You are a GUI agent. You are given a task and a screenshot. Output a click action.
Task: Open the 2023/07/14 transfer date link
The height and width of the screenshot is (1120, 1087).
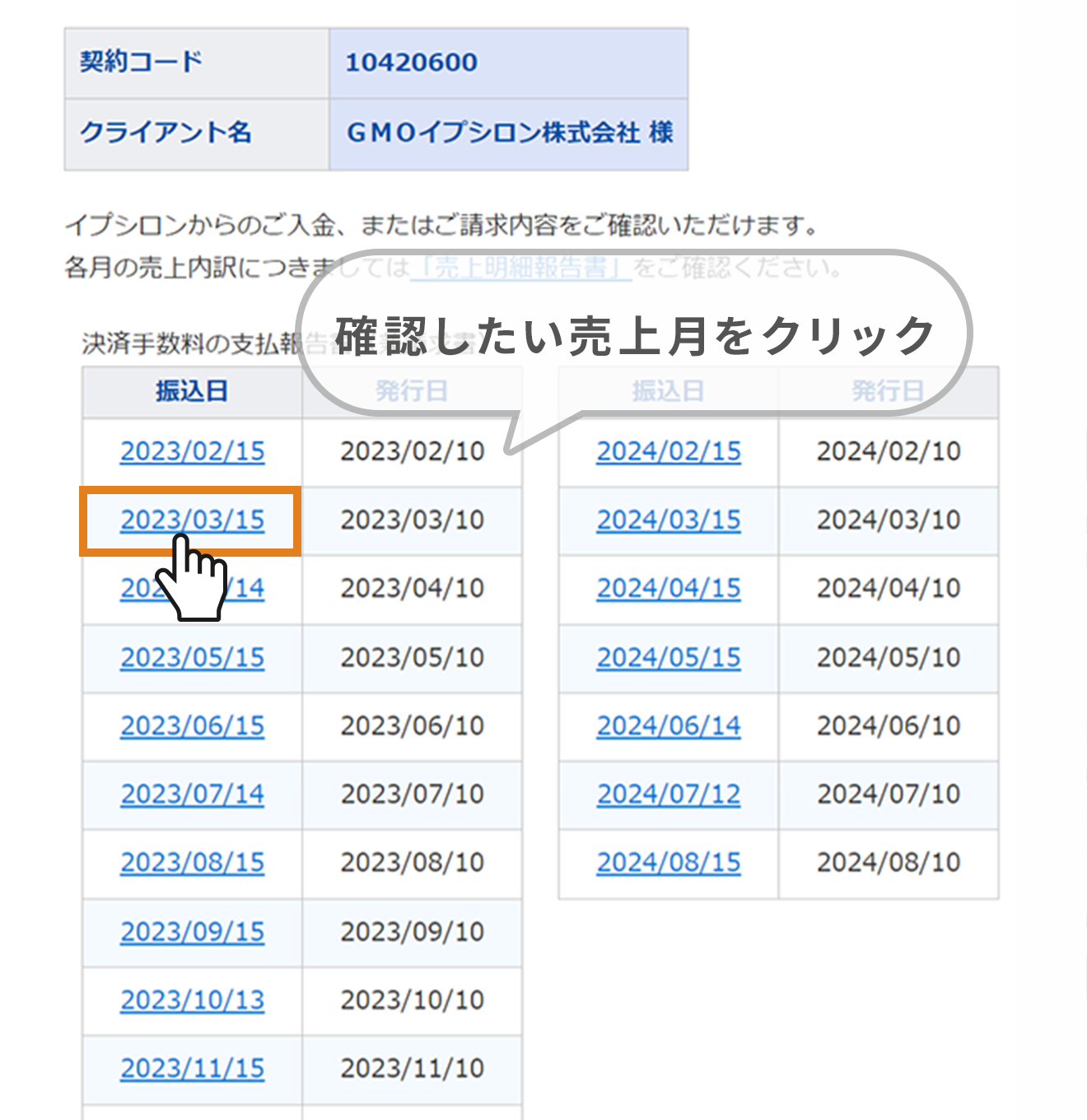(193, 794)
